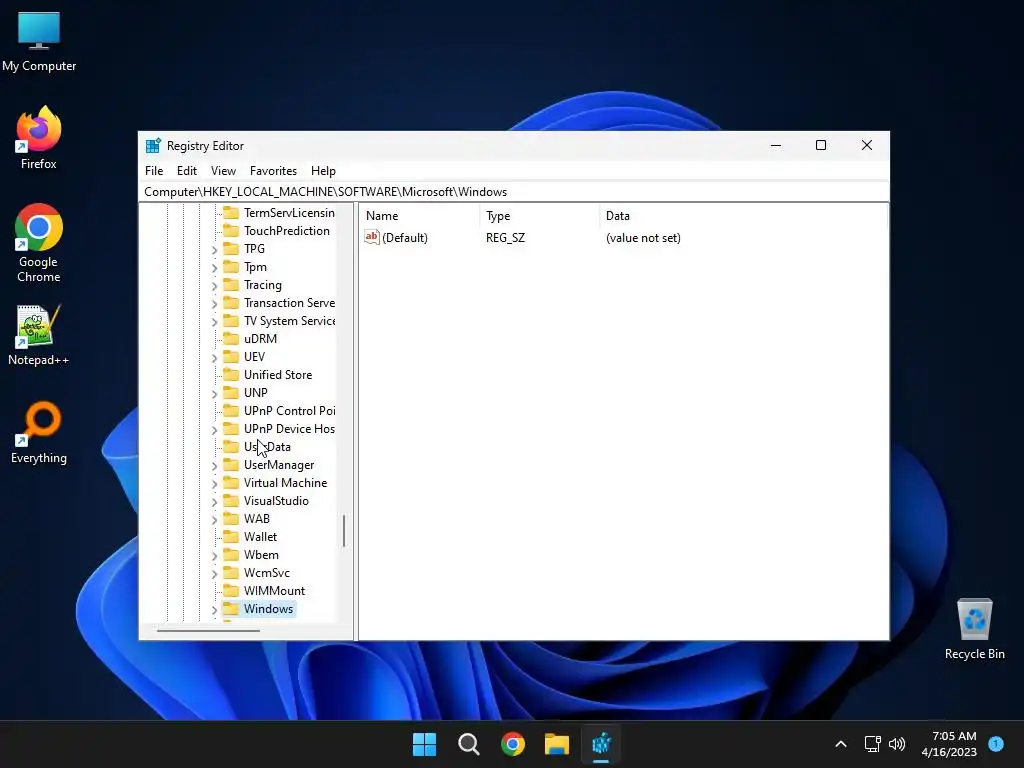
Task: Expand the Tpm registry key
Action: pyautogui.click(x=214, y=268)
